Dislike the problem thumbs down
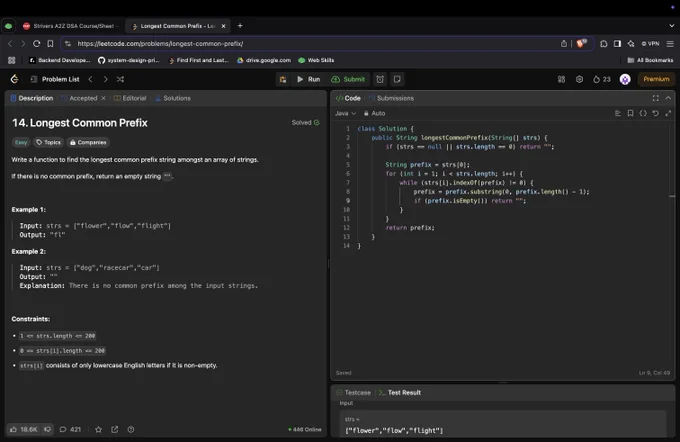This screenshot has height=442, width=680. [48, 429]
